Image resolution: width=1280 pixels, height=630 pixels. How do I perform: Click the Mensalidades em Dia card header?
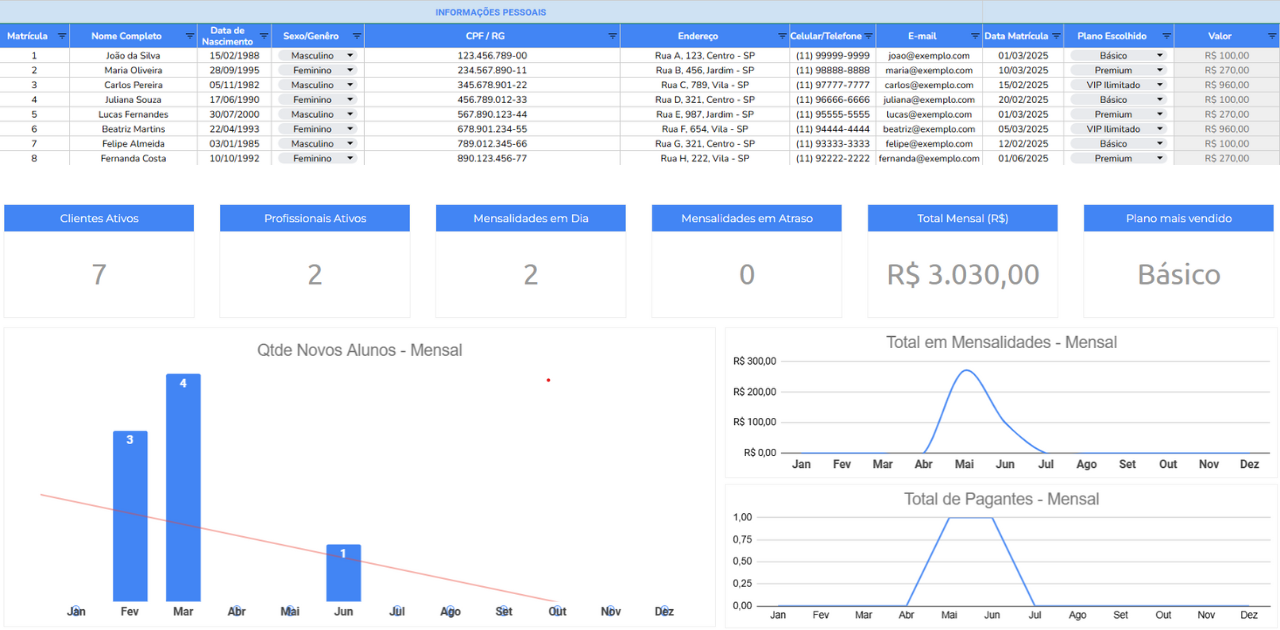point(531,218)
